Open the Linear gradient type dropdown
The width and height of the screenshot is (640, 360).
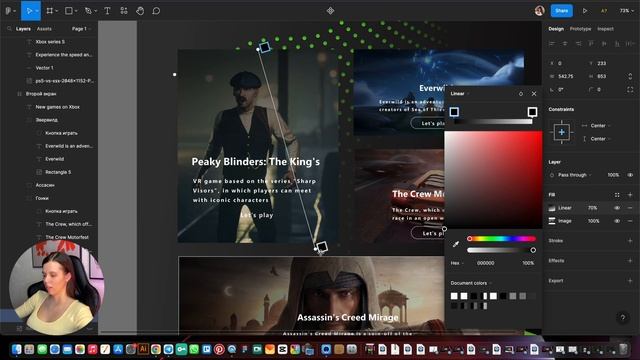point(460,93)
